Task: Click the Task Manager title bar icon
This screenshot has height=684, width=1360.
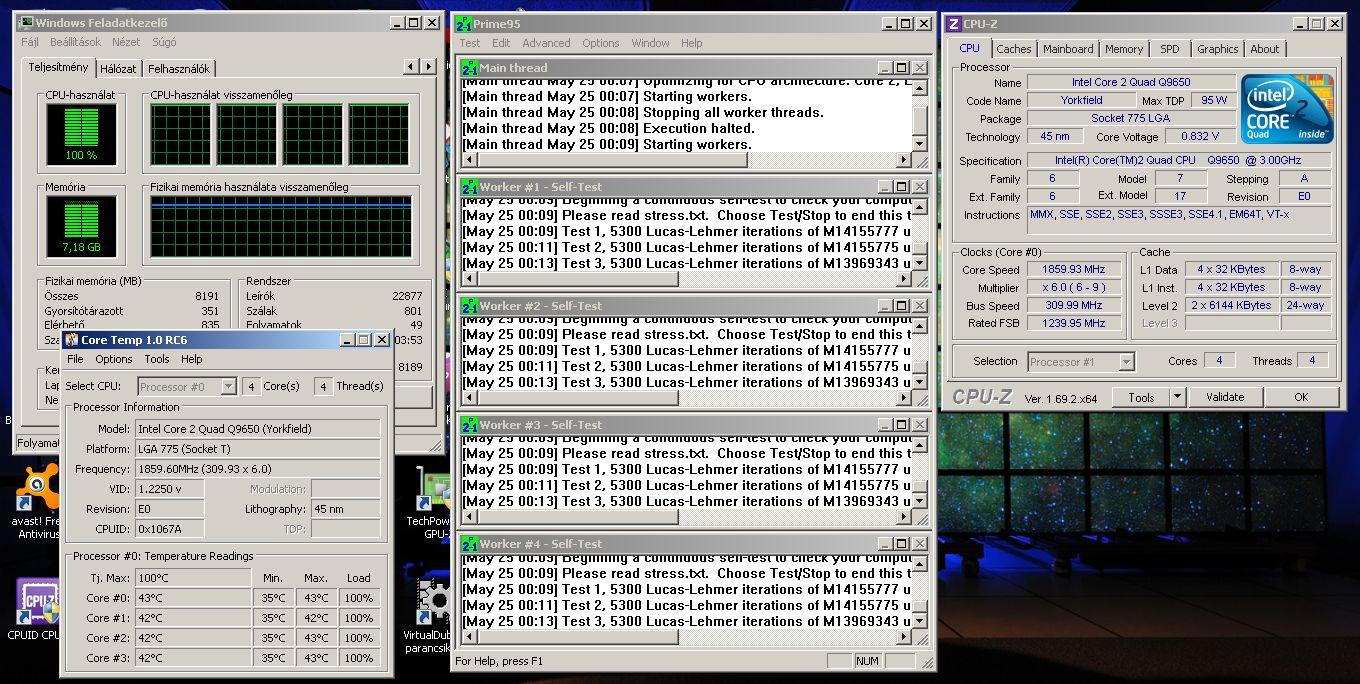Action: click(25, 22)
